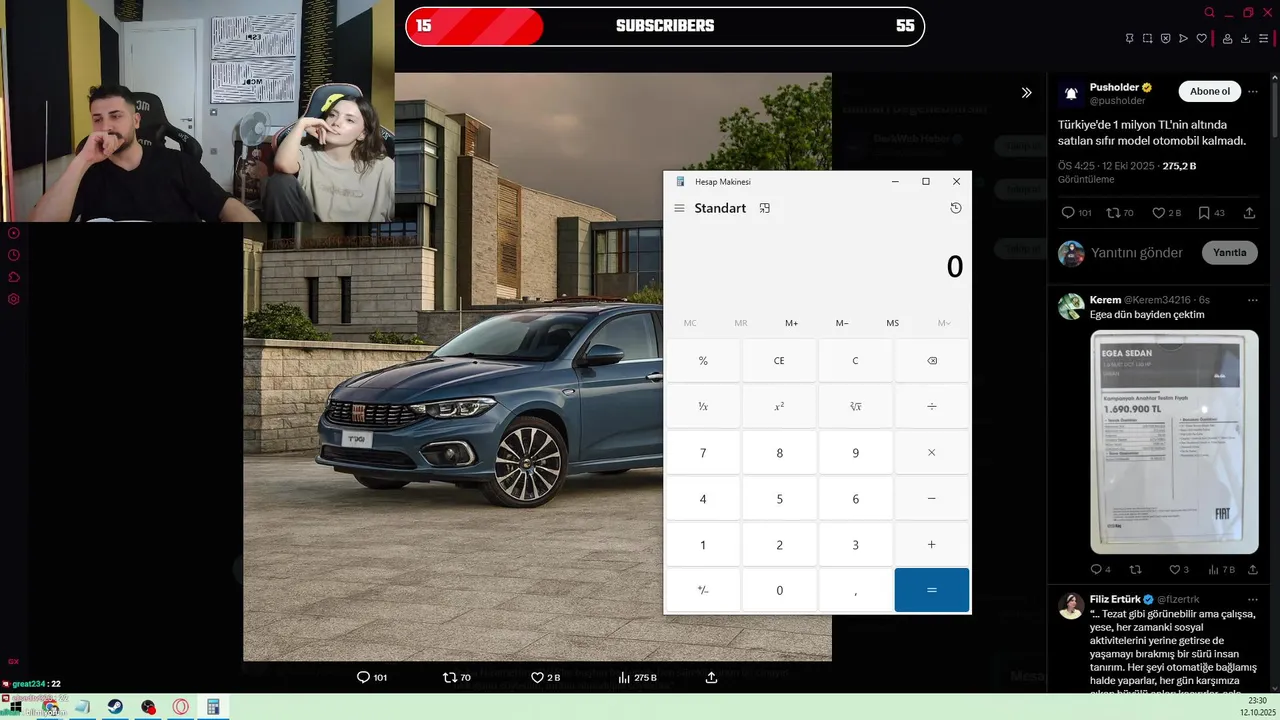Click the Yanıtını gönder reply field
Viewport: 1280px width, 720px height.
[x=1136, y=253]
